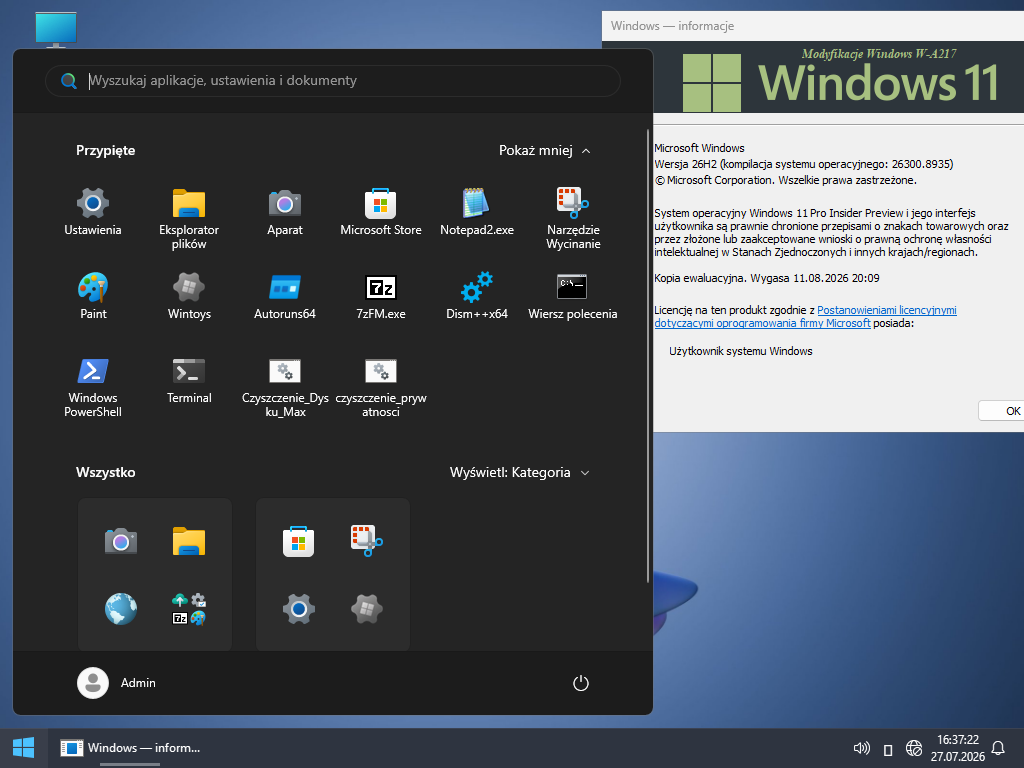The width and height of the screenshot is (1024, 768).
Task: Switch to Windows — inform... taskbar button
Action: [x=131, y=748]
